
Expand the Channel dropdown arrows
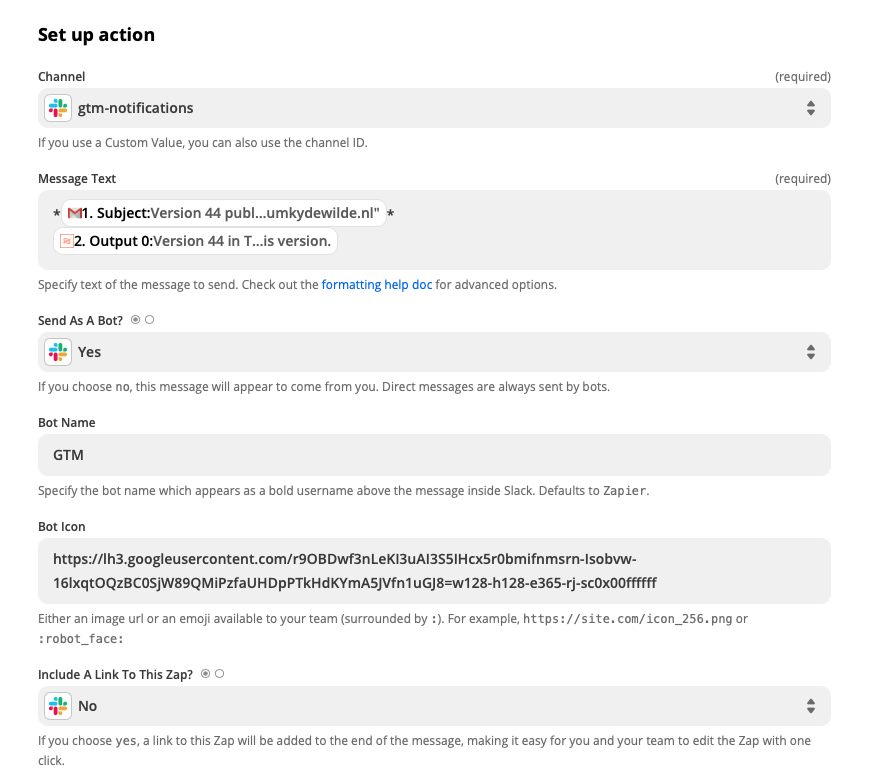click(810, 108)
